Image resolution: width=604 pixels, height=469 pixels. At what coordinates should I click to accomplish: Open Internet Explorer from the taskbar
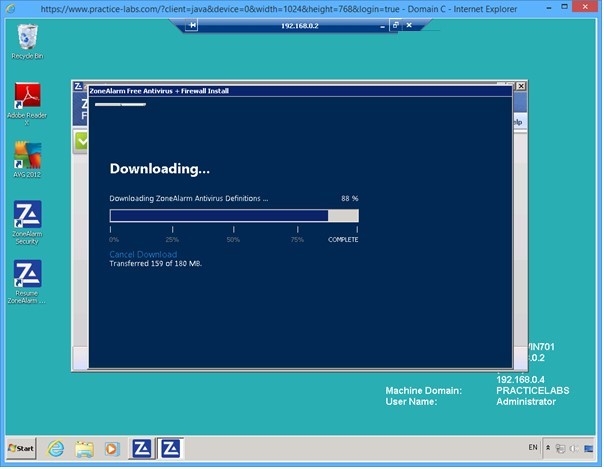coord(56,449)
